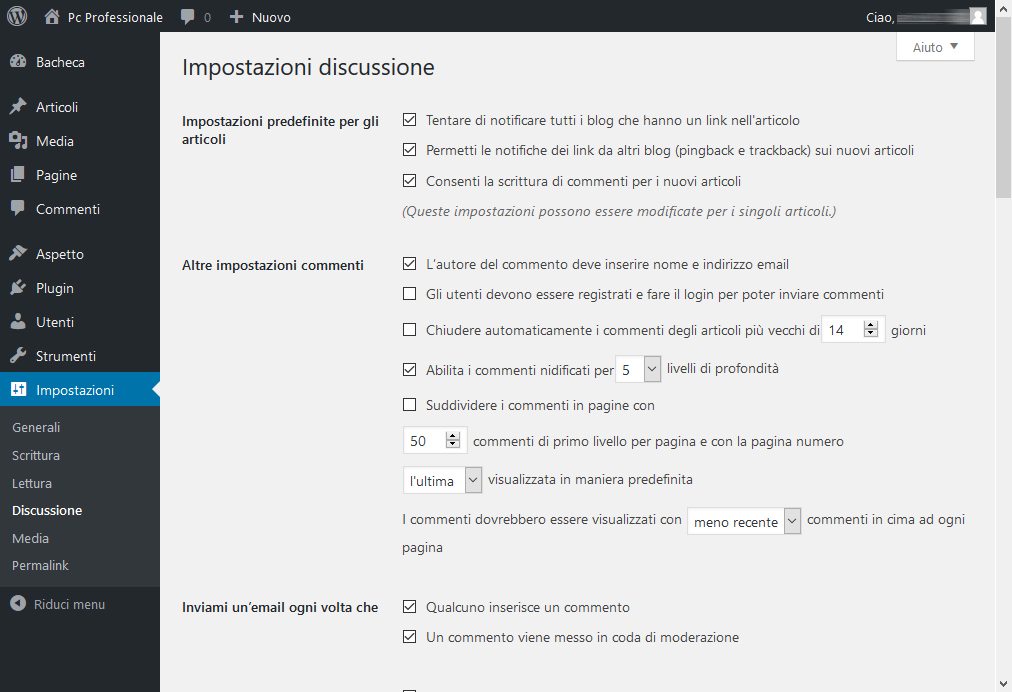Open Articoli via its pushpin icon
This screenshot has width=1012, height=692.
[x=18, y=107]
